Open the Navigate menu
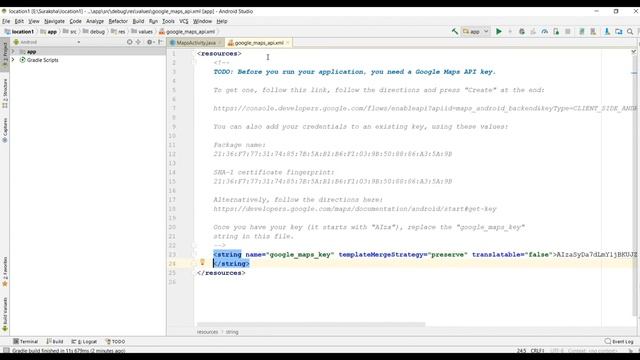This screenshot has width=640, height=360. pos(54,21)
